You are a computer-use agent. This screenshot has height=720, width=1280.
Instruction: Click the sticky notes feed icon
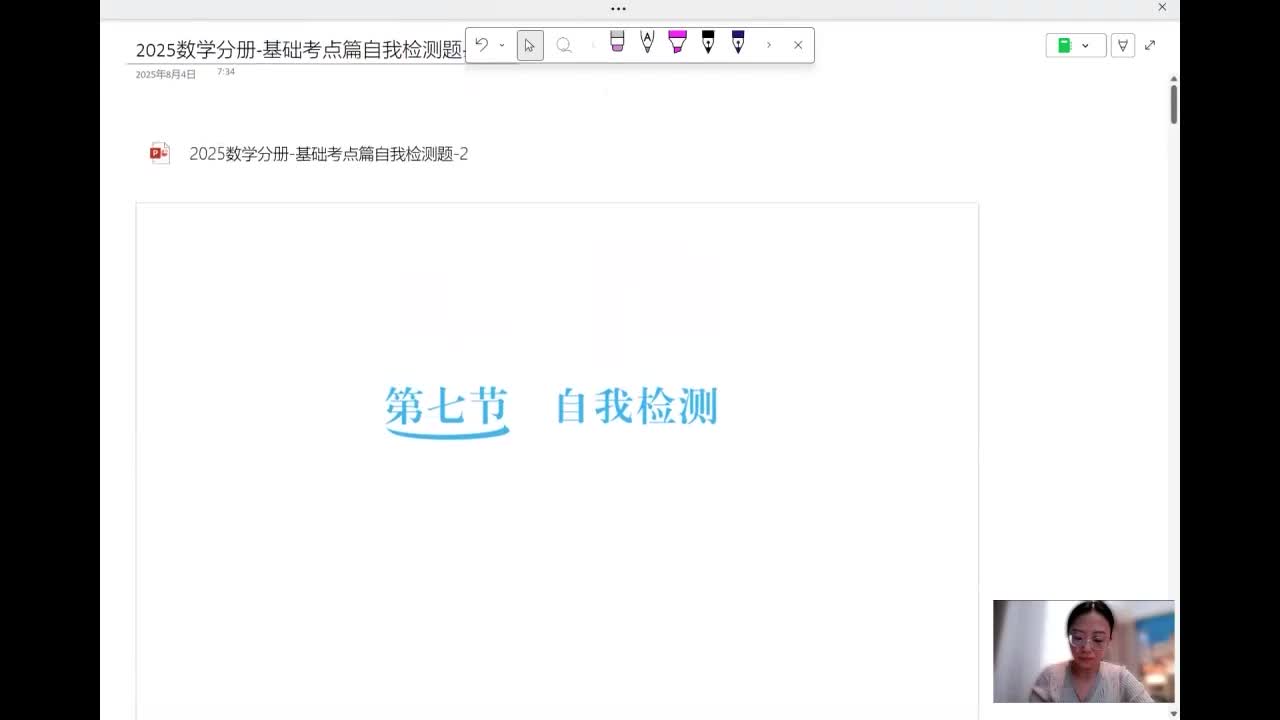1123,45
